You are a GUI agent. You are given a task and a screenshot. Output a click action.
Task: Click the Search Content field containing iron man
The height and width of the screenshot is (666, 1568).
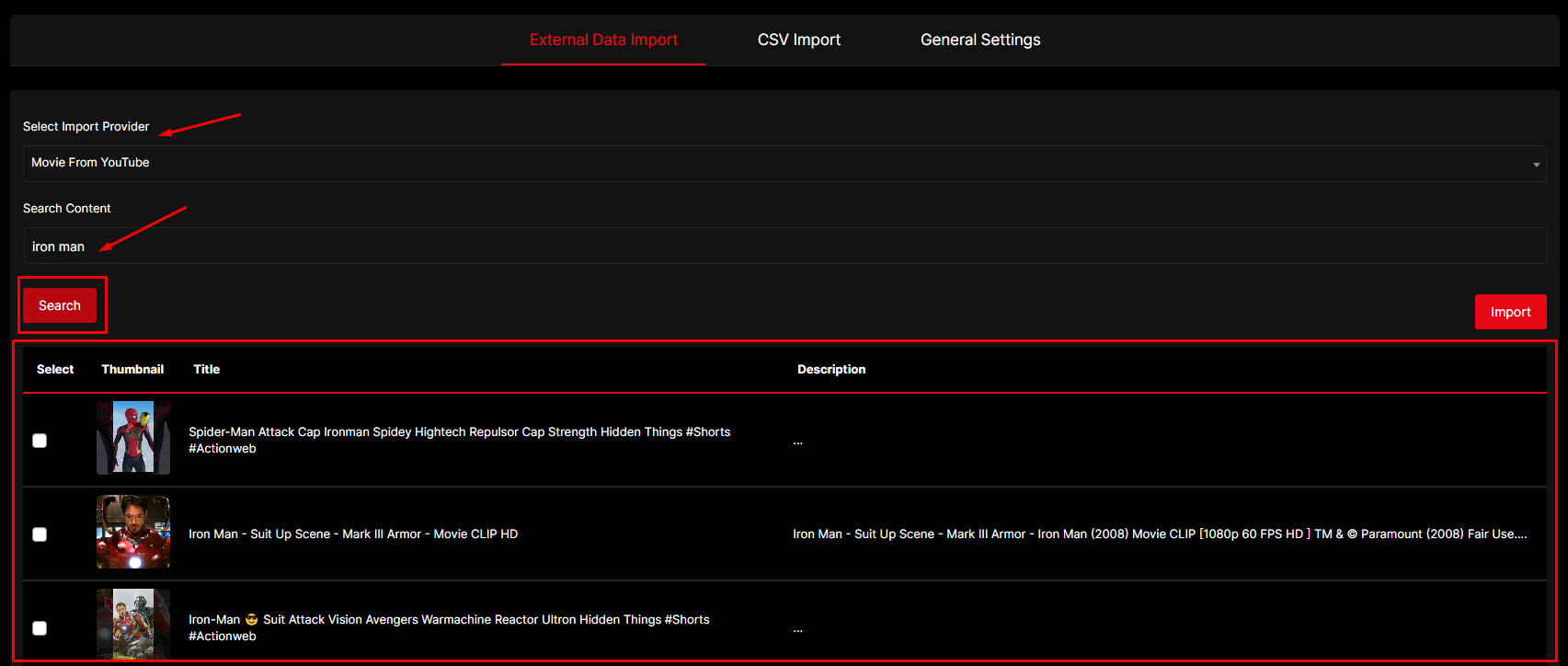click(784, 246)
